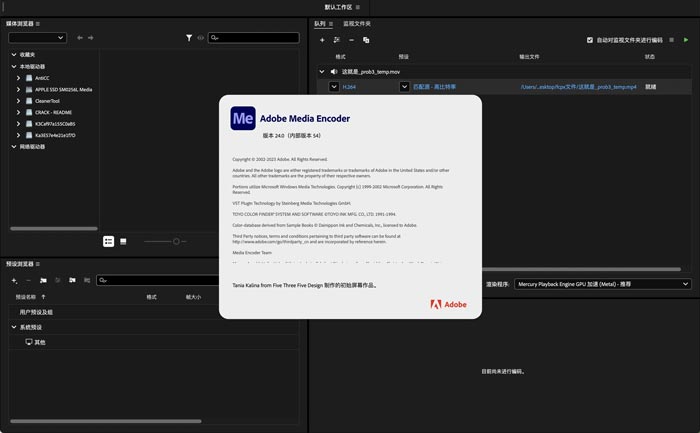
Task: Open the media browser recent locations dropdown
Action: 38,38
